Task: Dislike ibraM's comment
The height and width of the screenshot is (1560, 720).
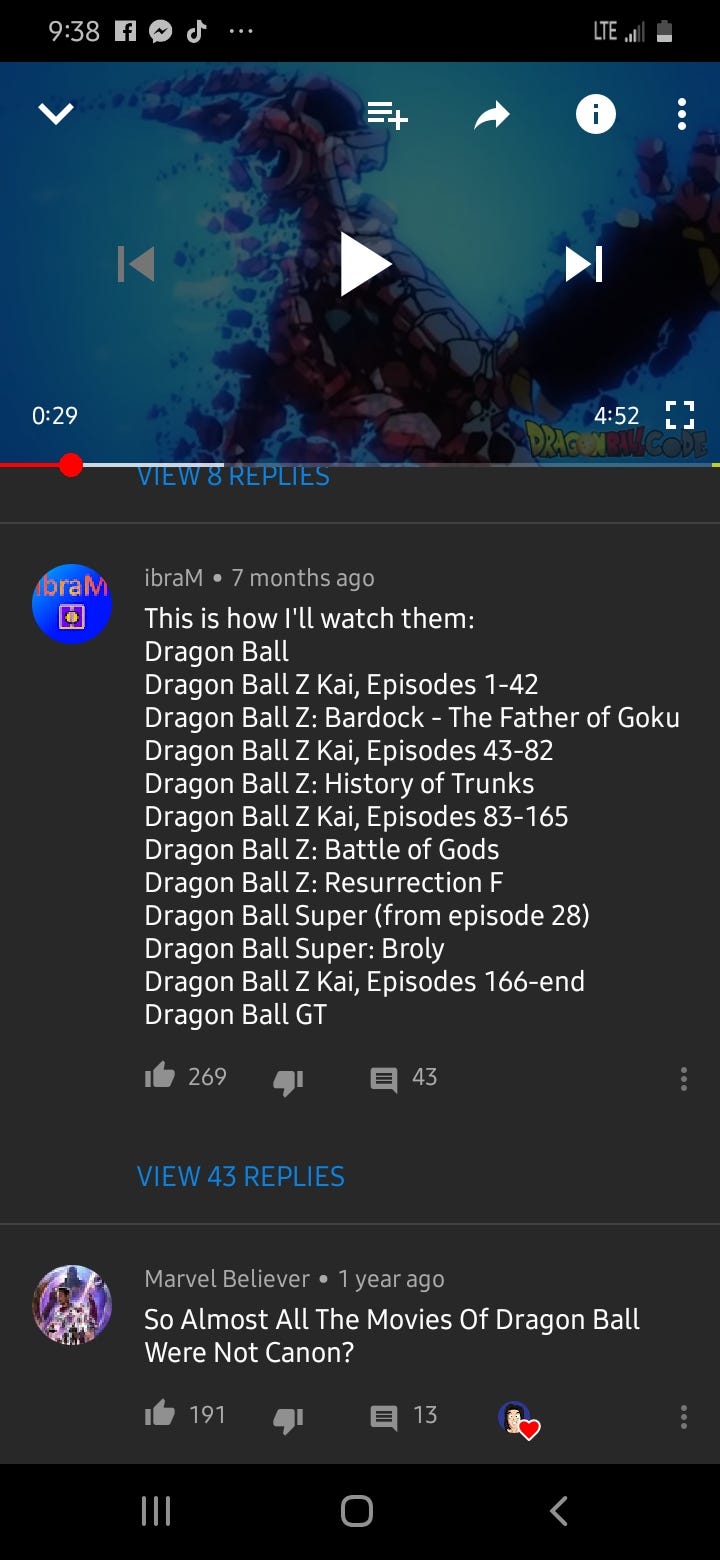Action: pyautogui.click(x=288, y=1080)
